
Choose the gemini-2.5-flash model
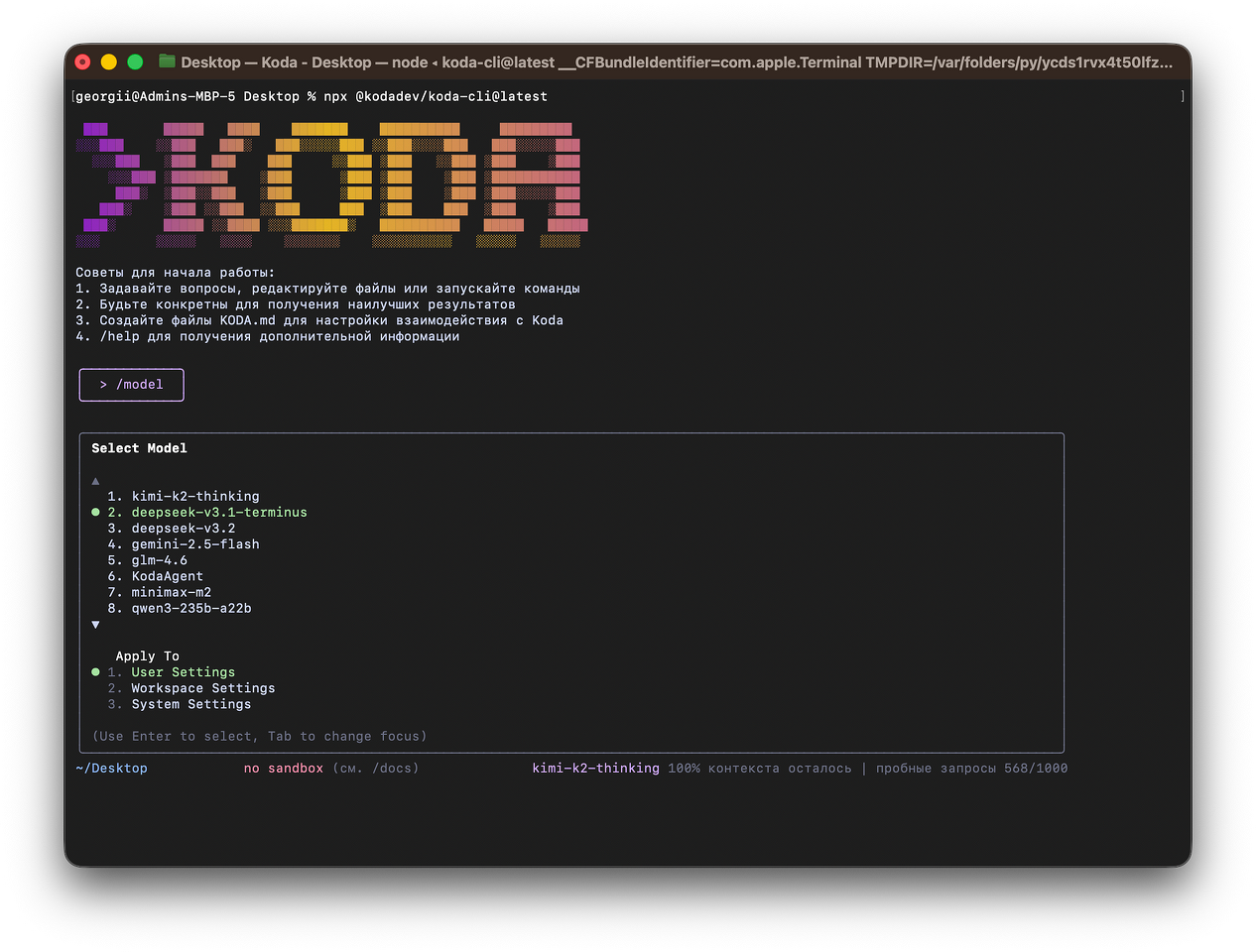(x=195, y=544)
